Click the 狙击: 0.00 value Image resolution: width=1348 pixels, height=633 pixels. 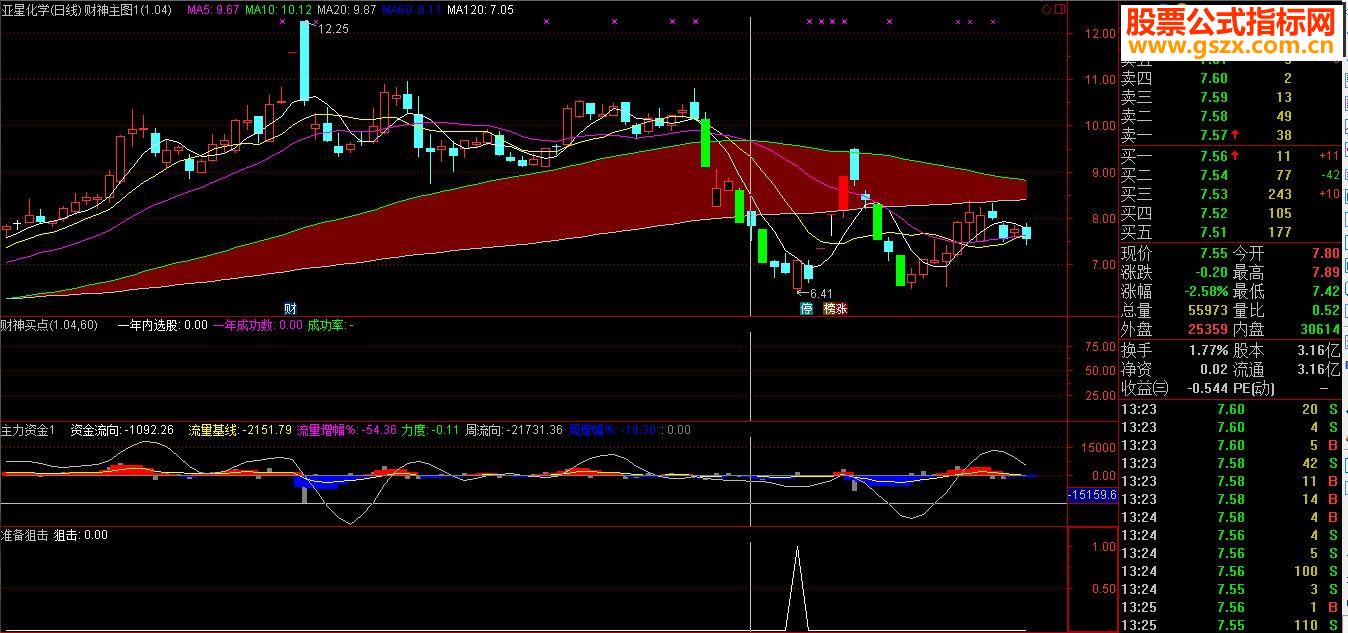tap(80, 535)
